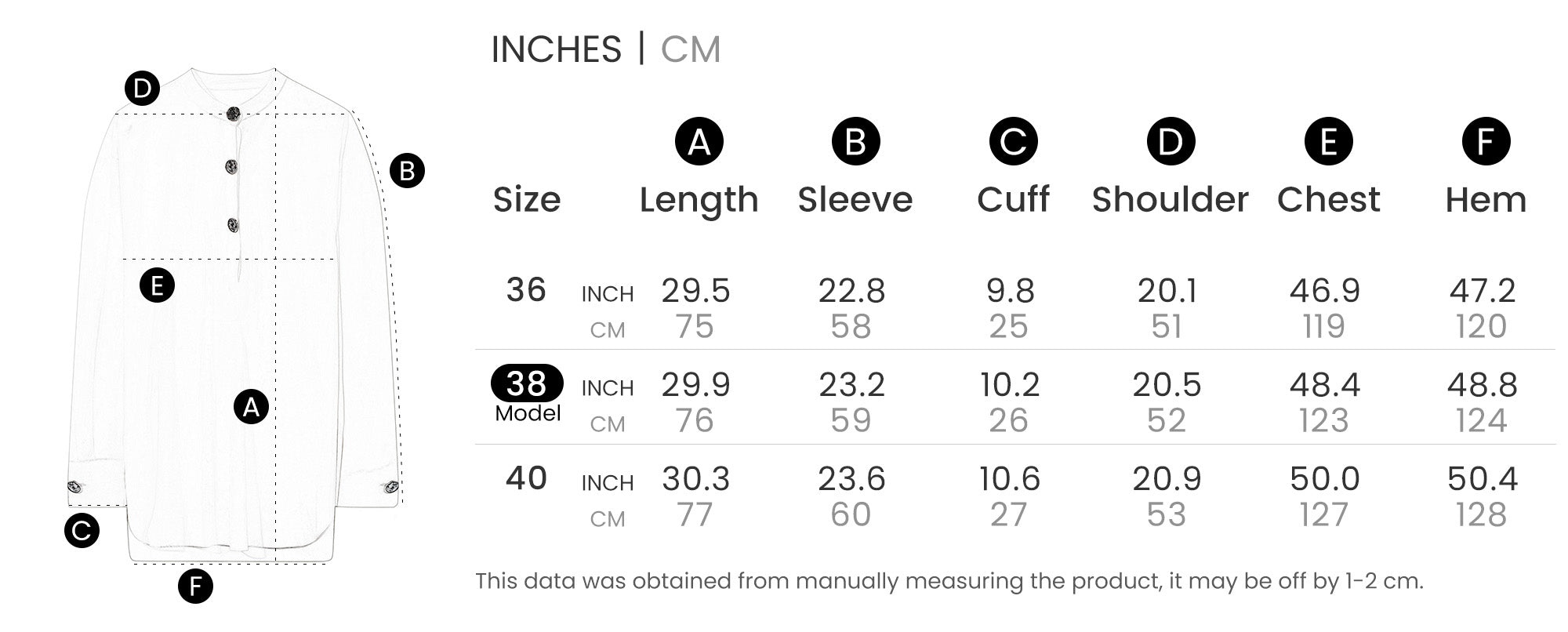The height and width of the screenshot is (632, 1568).
Task: Click the E marker on shirt chest
Action: coord(157,285)
